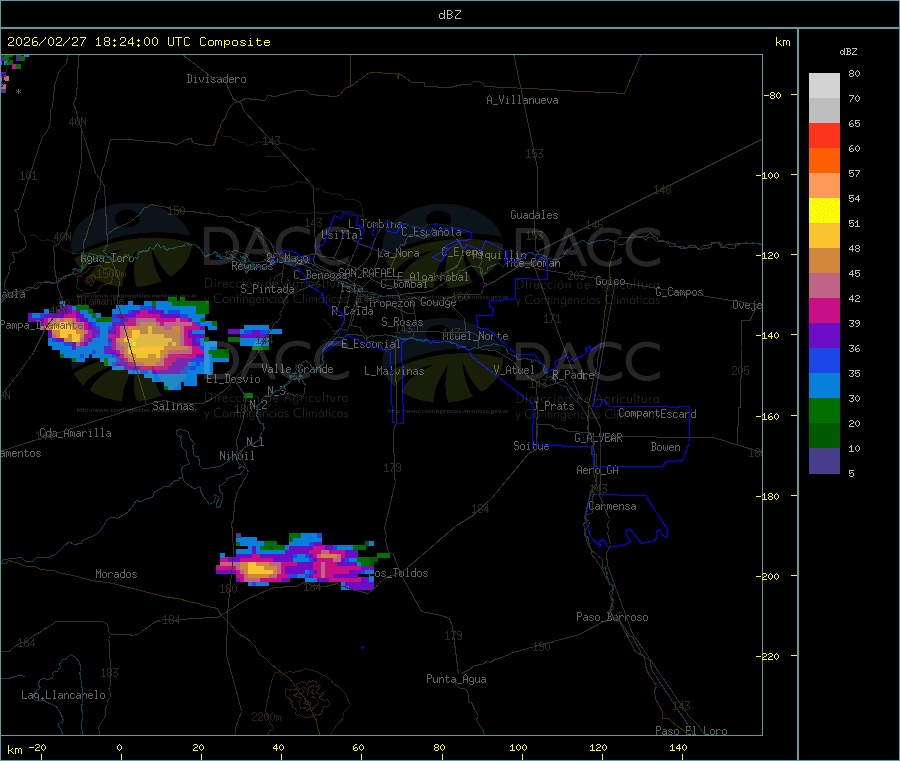900x761 pixels.
Task: Click the Paso_El_Loro label at the map bottom
Action: pyautogui.click(x=692, y=731)
